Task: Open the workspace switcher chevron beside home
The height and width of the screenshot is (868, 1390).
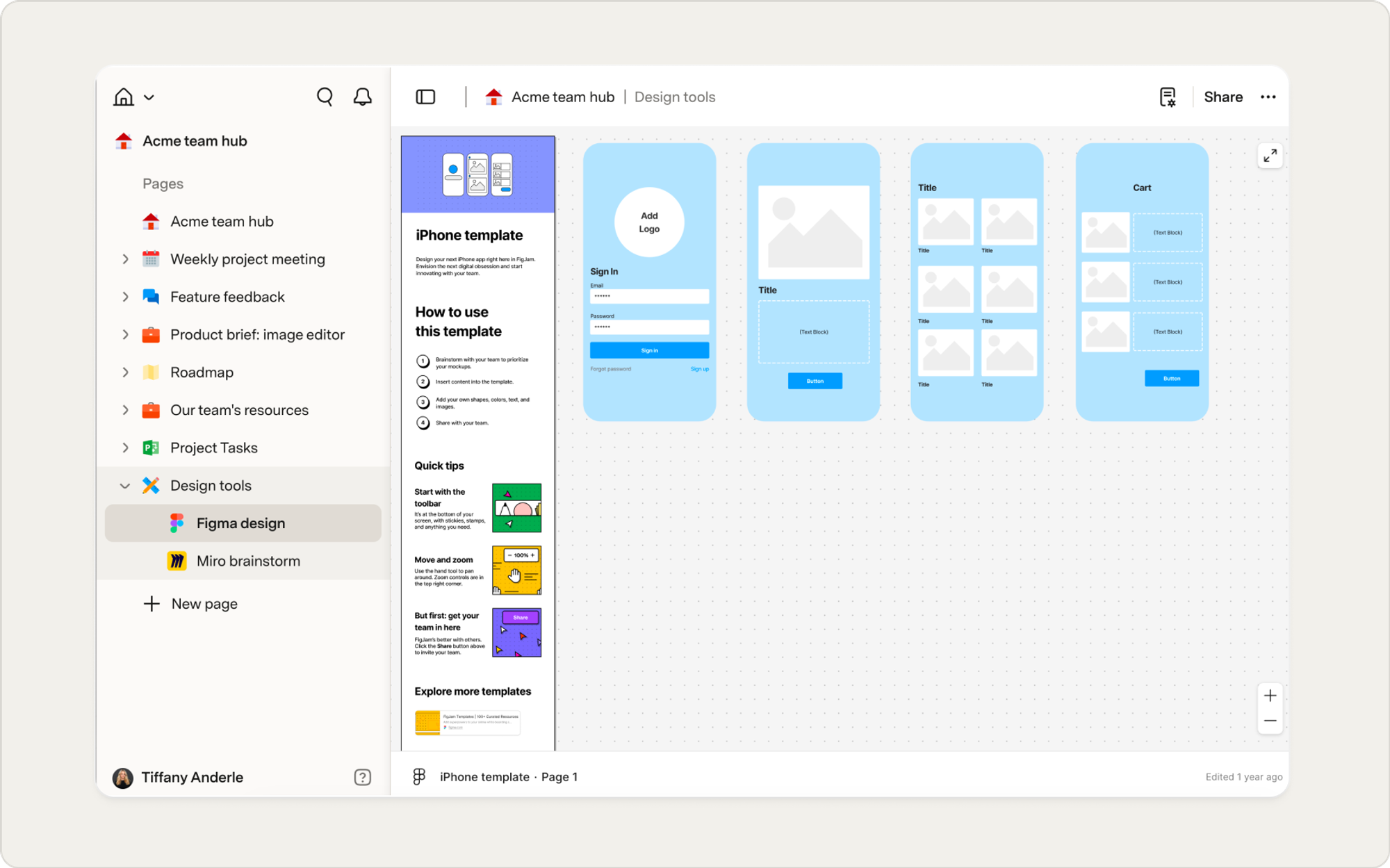Action: tap(149, 97)
